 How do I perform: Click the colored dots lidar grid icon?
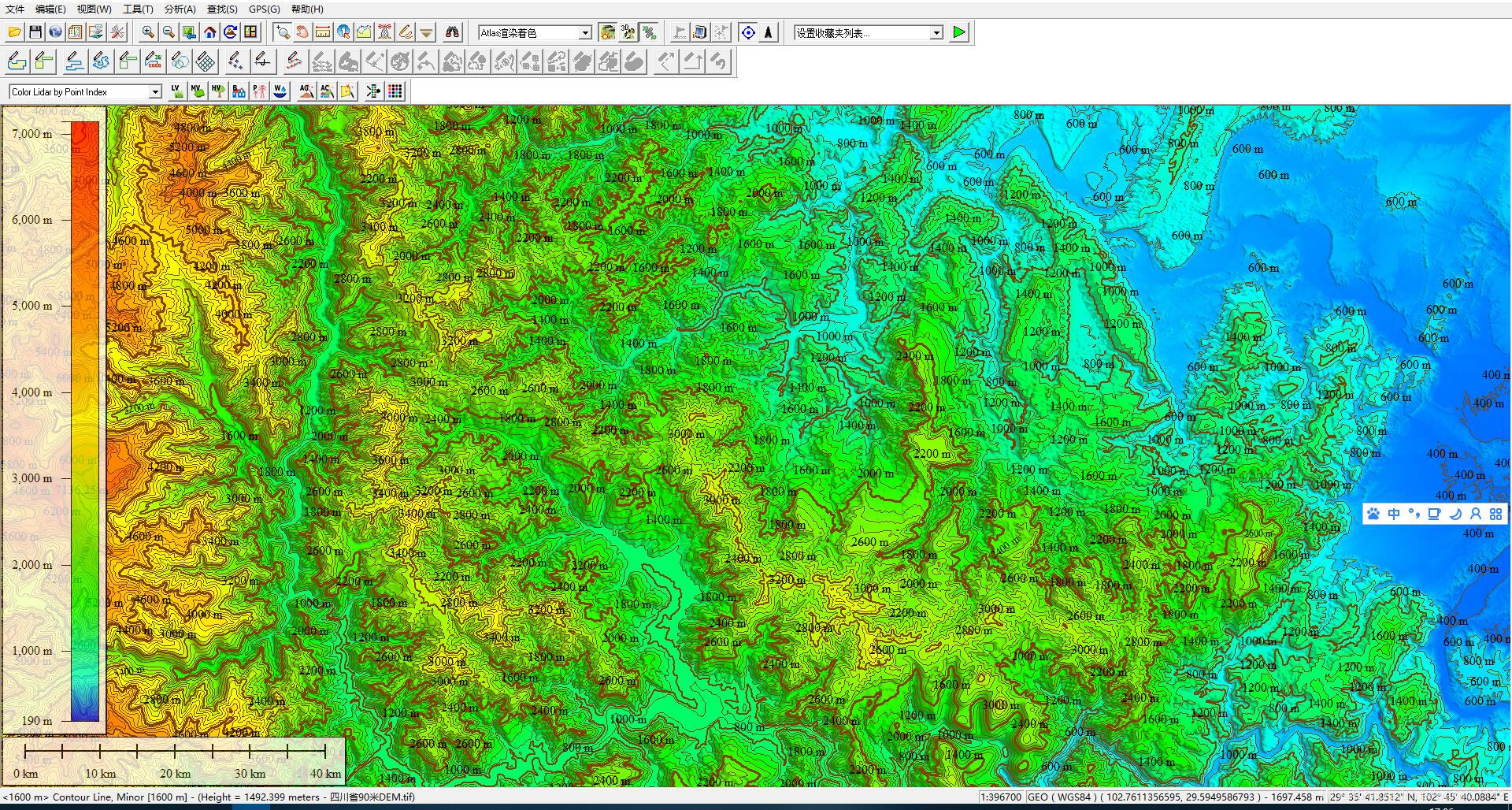[395, 91]
